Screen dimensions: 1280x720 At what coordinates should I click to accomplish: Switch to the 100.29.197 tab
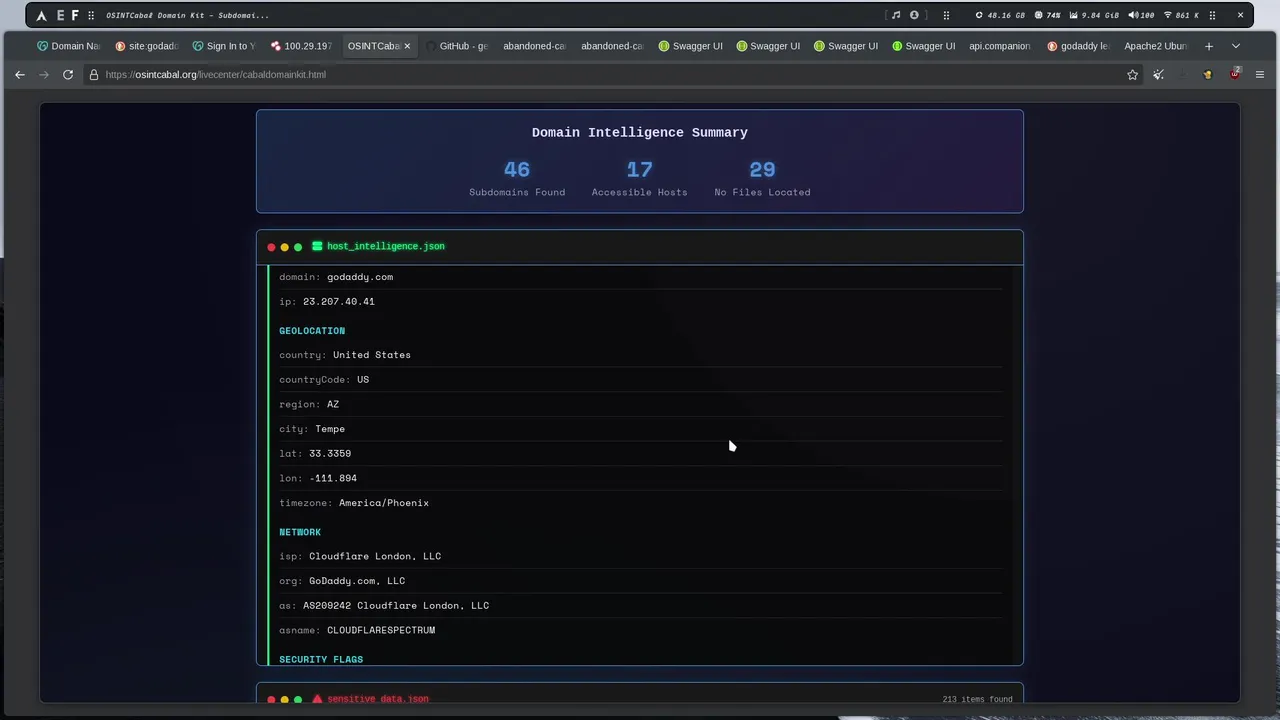pyautogui.click(x=301, y=46)
